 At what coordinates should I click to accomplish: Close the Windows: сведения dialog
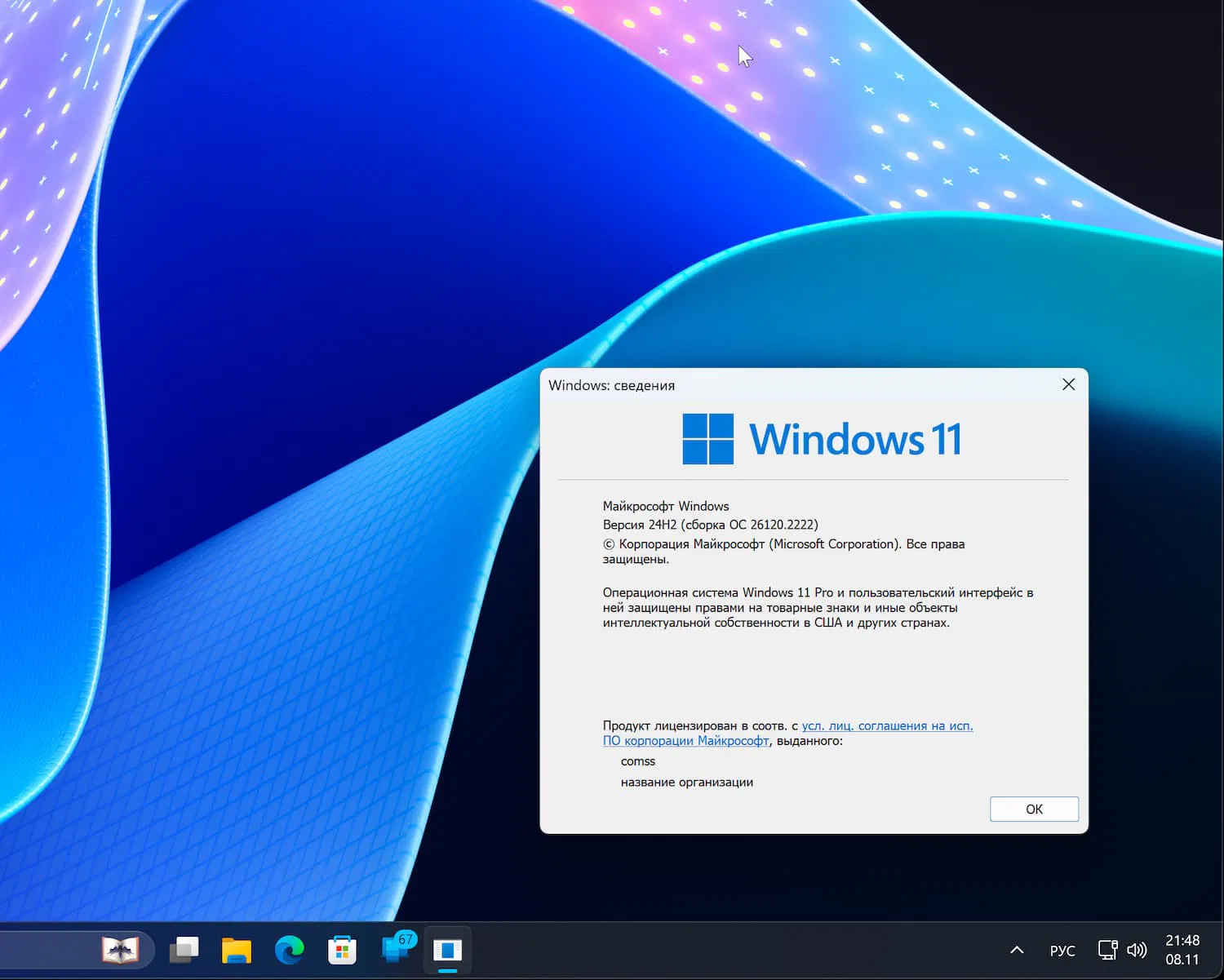pyautogui.click(x=1068, y=384)
